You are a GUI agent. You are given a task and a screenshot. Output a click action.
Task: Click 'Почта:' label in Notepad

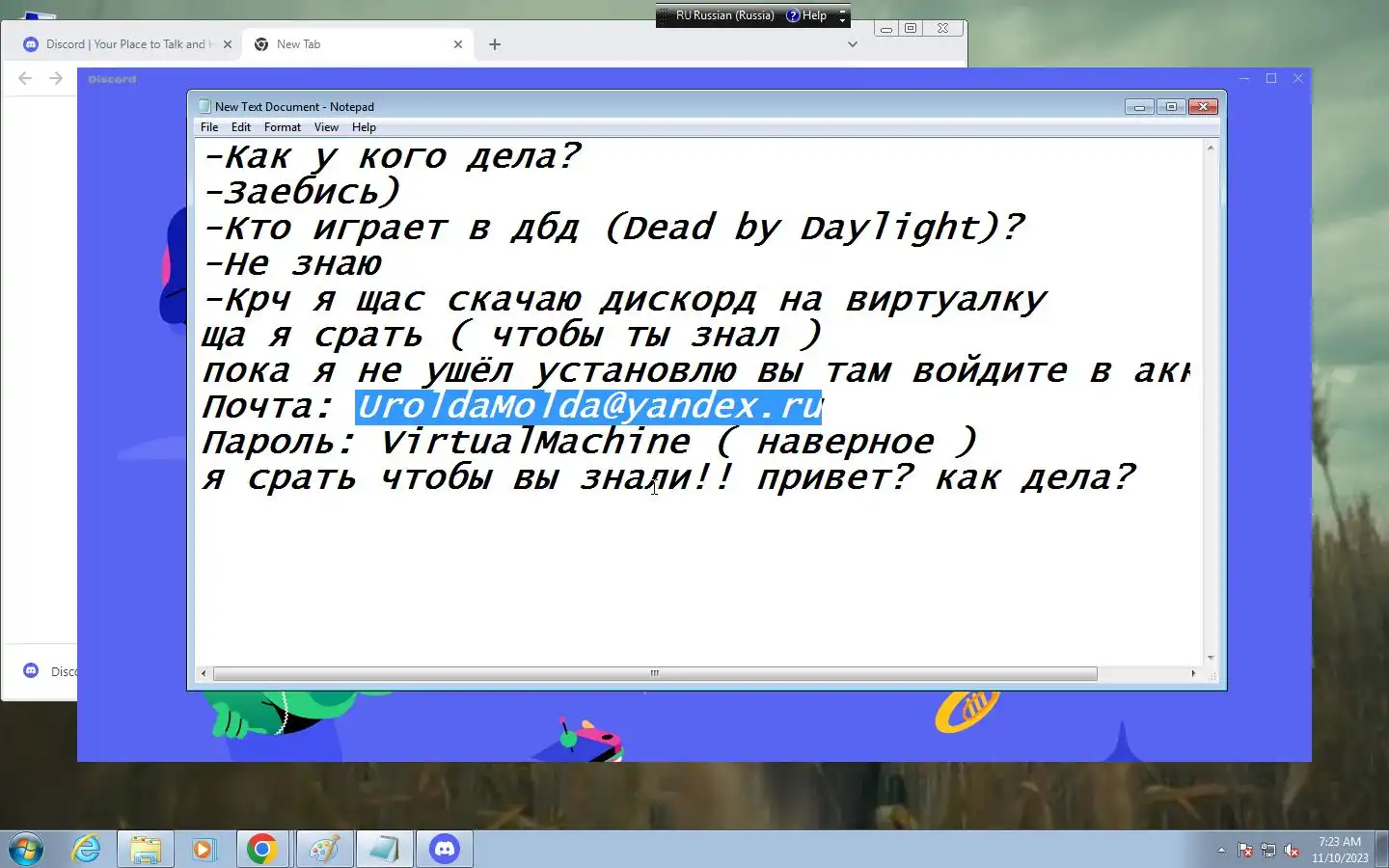tap(267, 407)
